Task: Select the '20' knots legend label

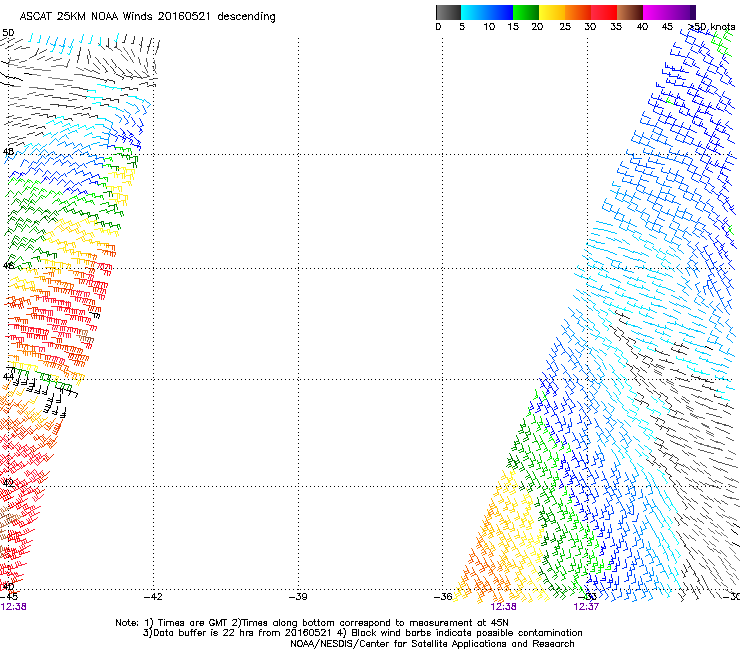Action: (537, 27)
